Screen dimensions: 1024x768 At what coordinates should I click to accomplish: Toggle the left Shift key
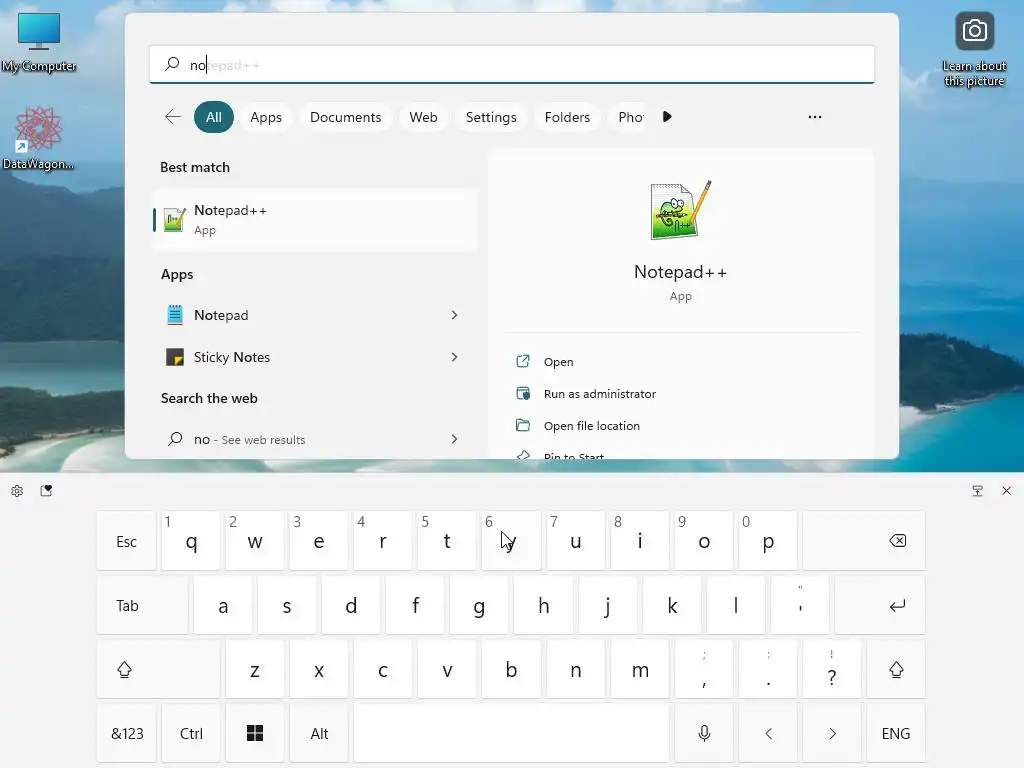[158, 669]
